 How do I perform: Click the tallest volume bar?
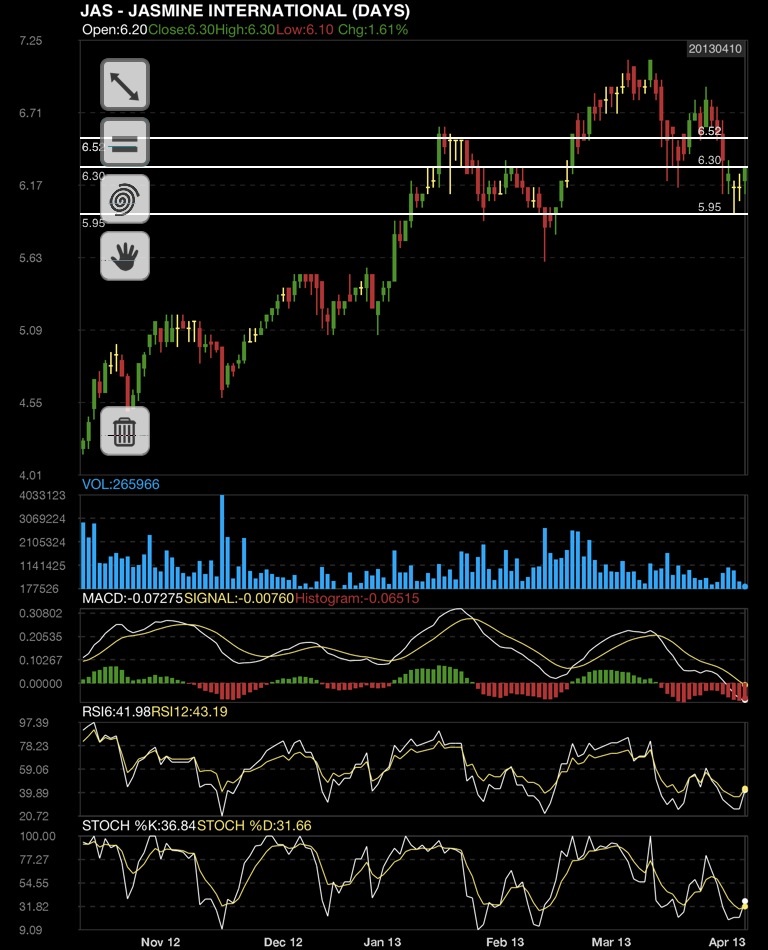[222, 542]
